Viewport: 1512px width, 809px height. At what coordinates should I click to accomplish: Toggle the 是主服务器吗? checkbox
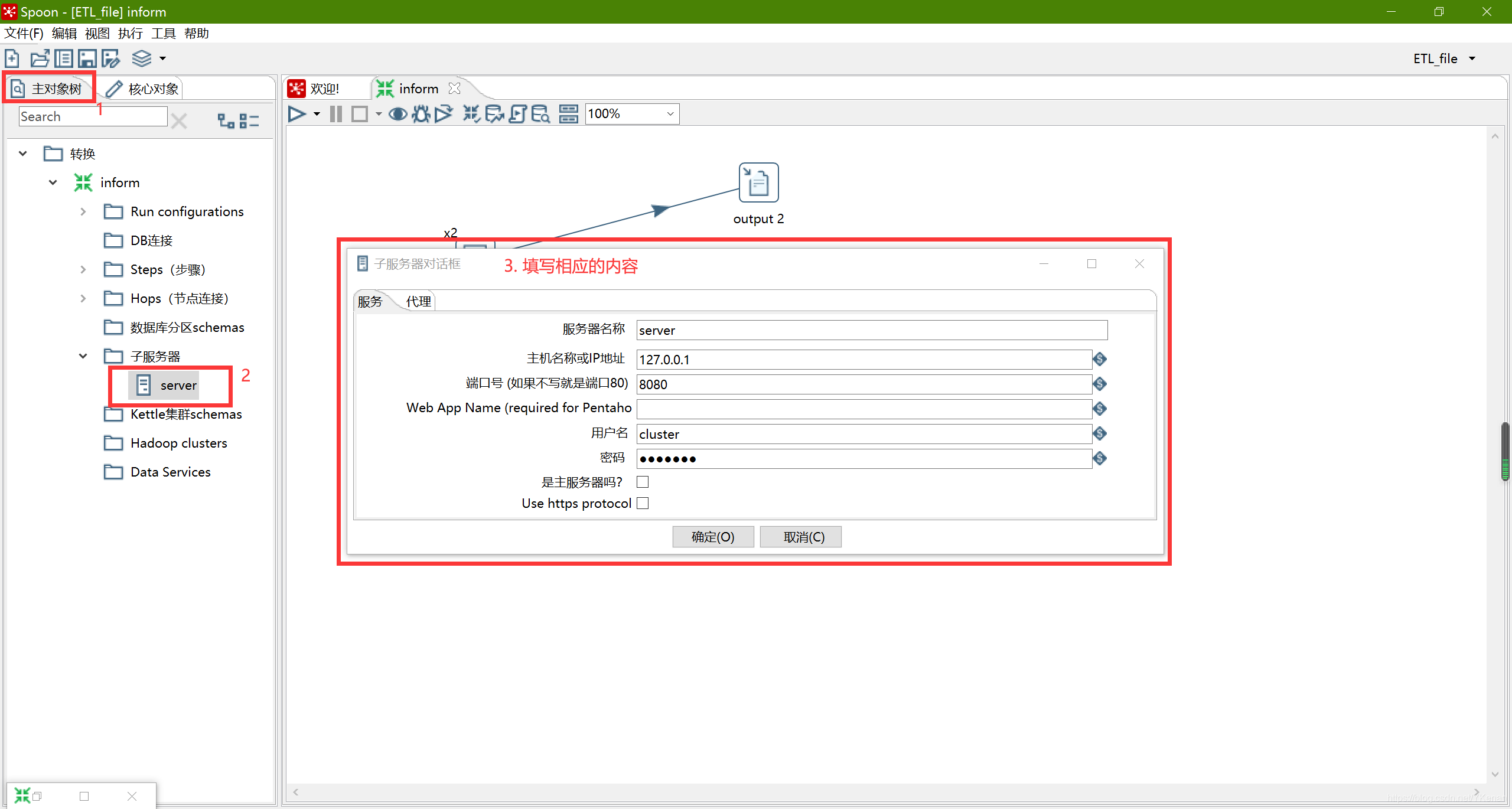point(643,482)
